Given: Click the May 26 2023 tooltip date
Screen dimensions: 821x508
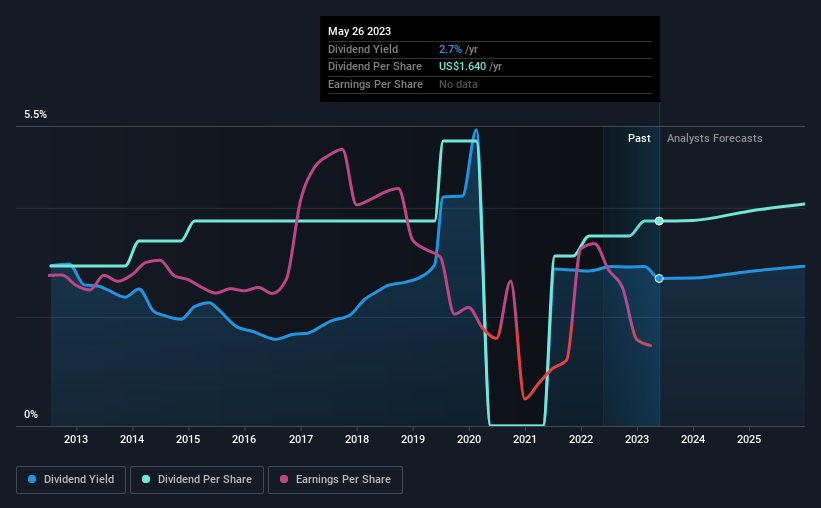Looking at the screenshot, I should [x=359, y=31].
